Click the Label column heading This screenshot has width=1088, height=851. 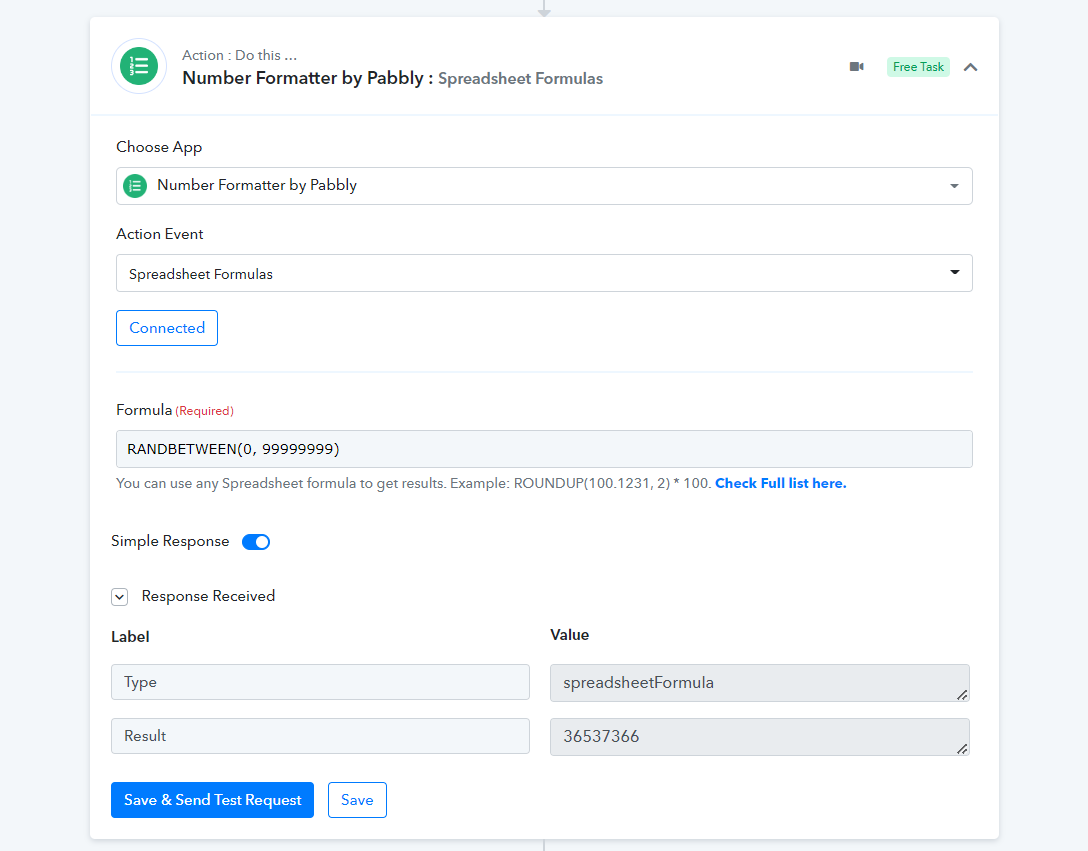pos(130,637)
